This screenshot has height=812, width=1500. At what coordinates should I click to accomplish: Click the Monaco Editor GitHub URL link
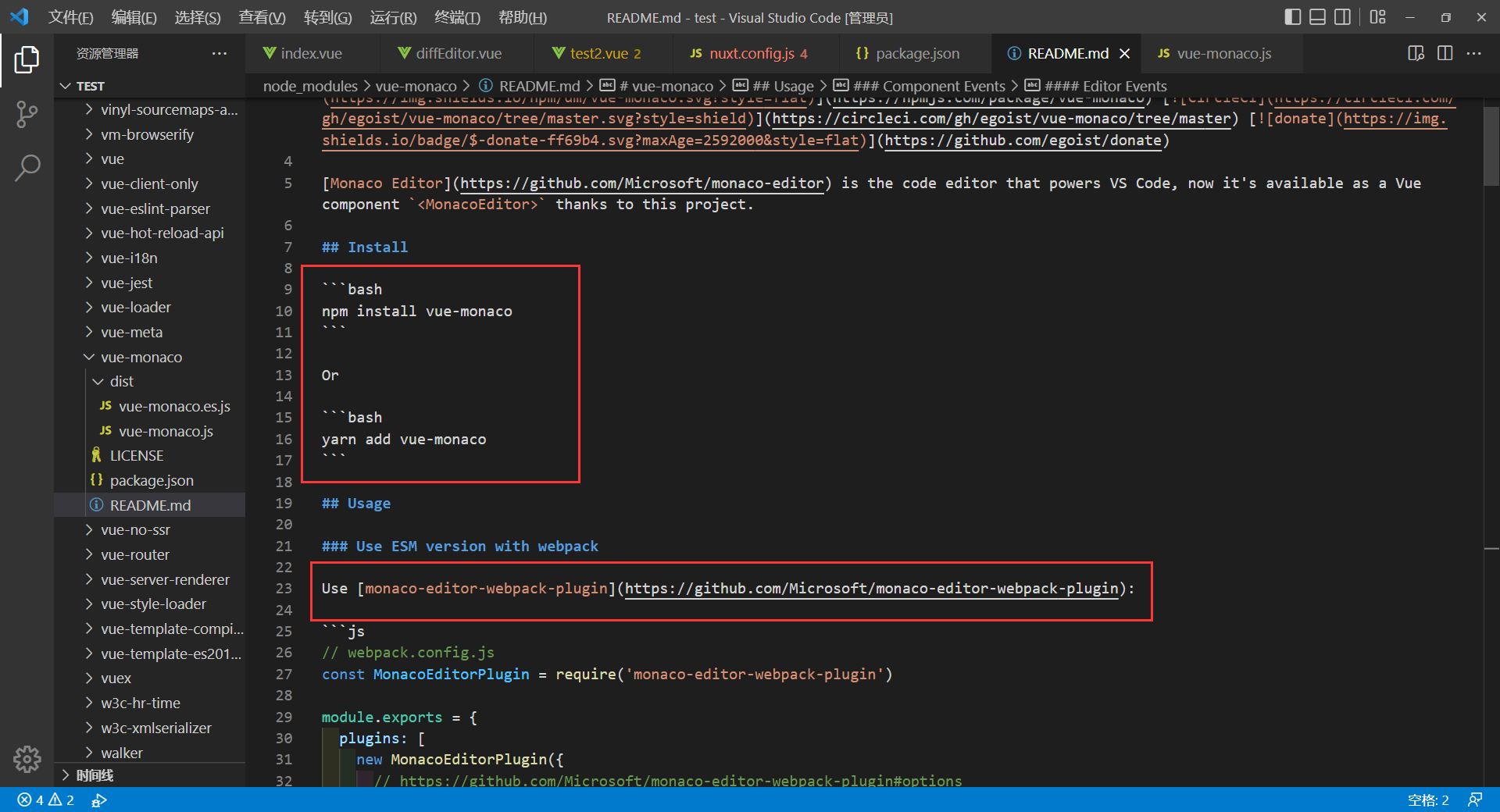click(641, 183)
